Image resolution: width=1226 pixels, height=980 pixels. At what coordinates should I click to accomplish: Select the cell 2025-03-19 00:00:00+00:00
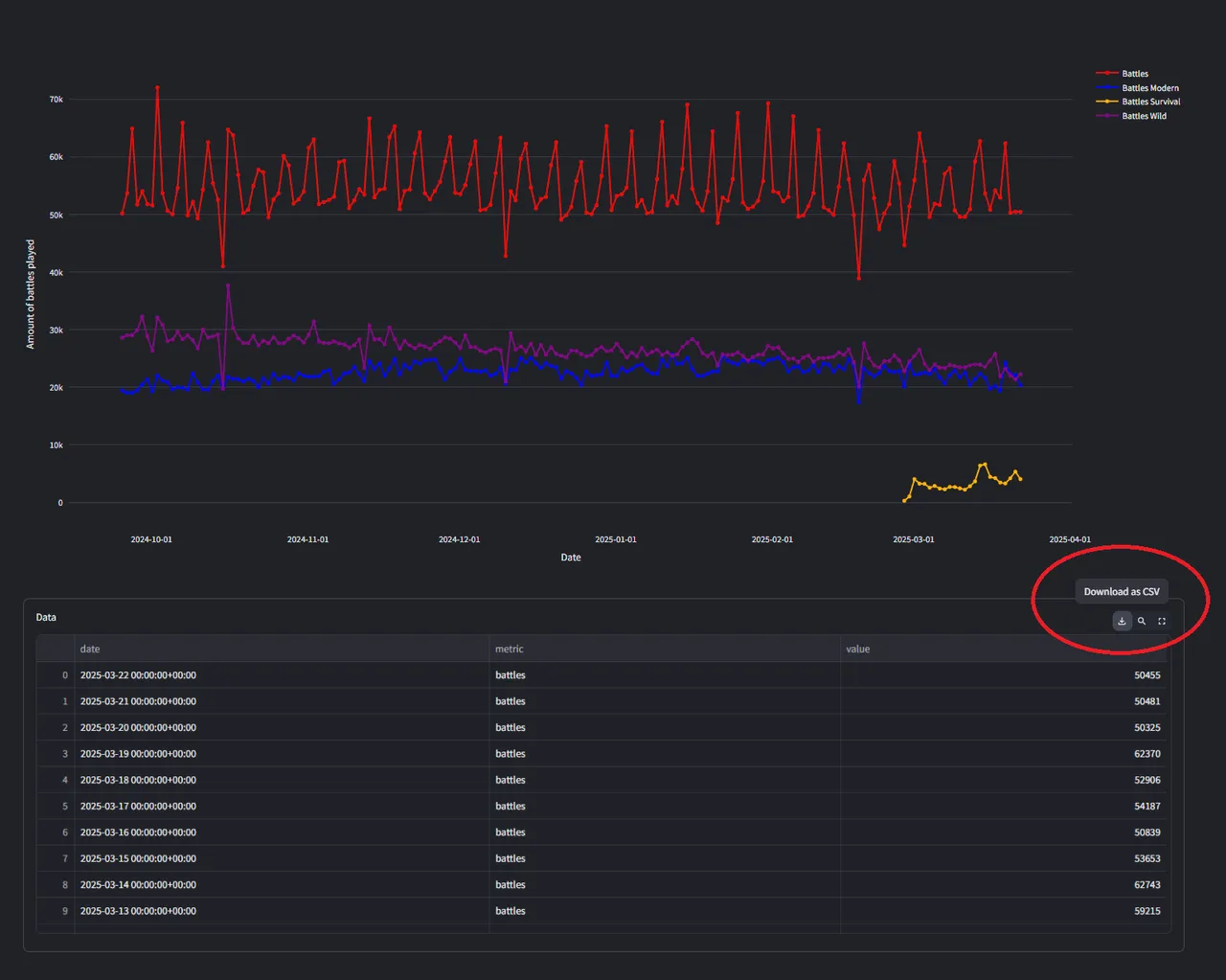pos(282,754)
